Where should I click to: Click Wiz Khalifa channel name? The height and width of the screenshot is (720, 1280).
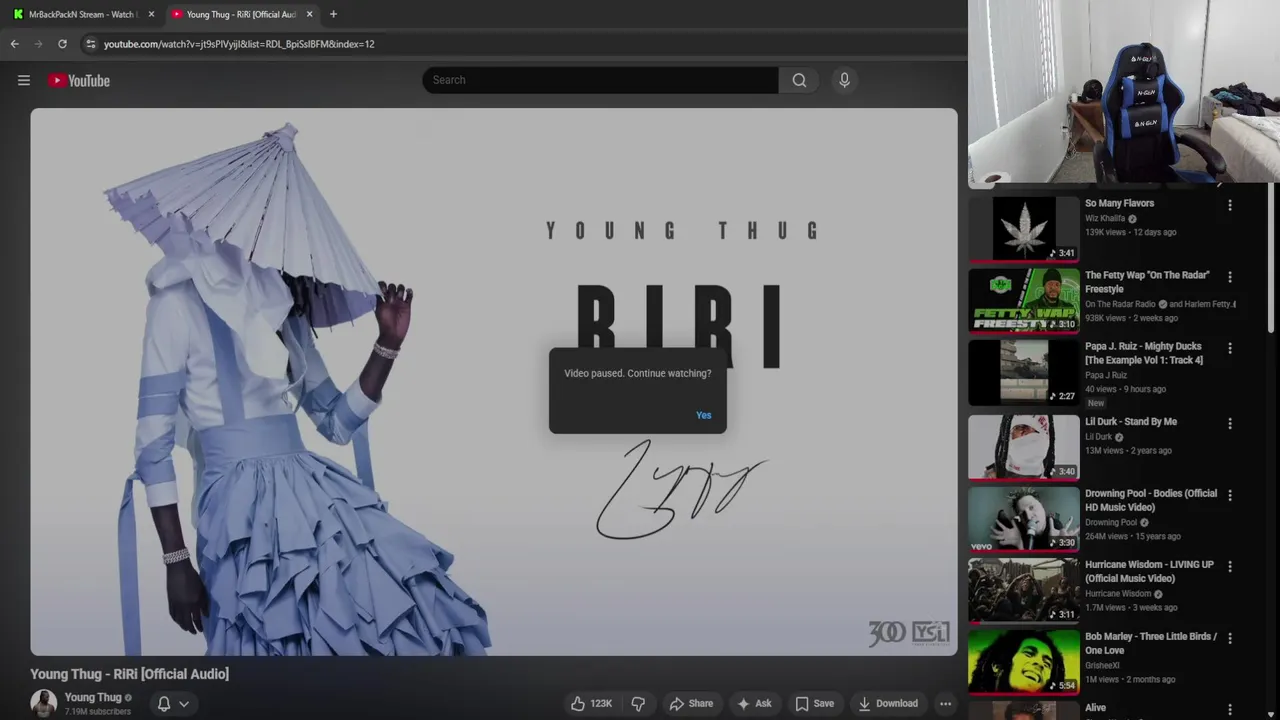(1105, 218)
